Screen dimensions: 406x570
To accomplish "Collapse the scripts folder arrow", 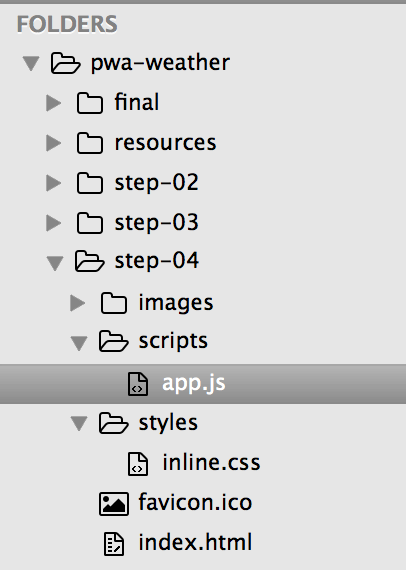I will (x=79, y=343).
